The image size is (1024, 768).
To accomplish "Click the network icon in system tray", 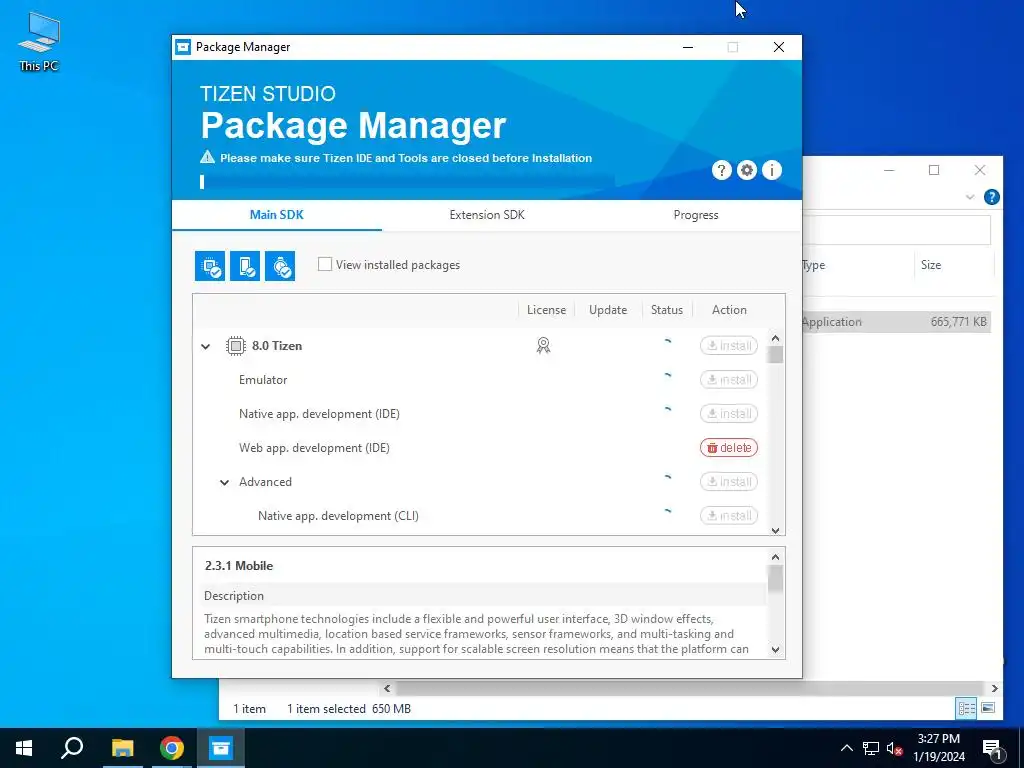I will (871, 748).
